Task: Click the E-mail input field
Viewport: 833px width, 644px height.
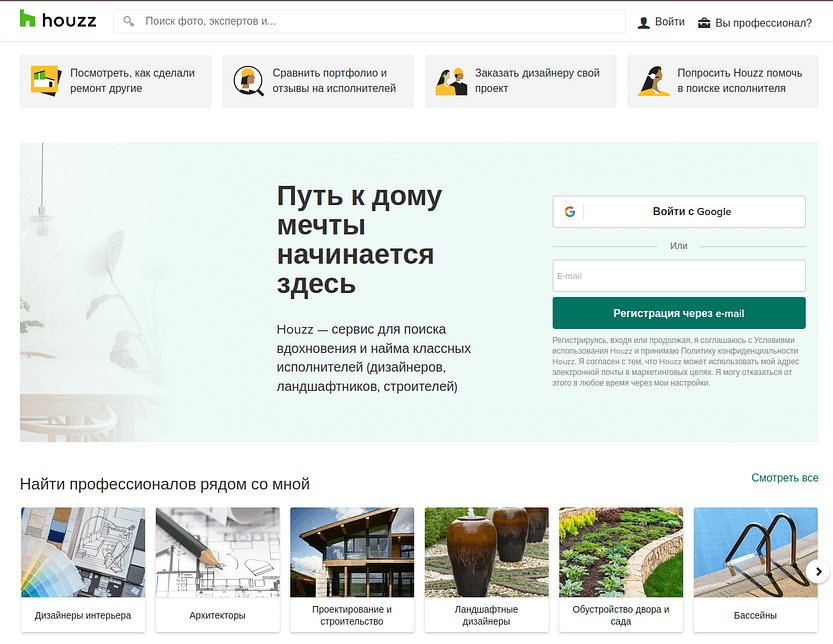Action: click(x=678, y=275)
